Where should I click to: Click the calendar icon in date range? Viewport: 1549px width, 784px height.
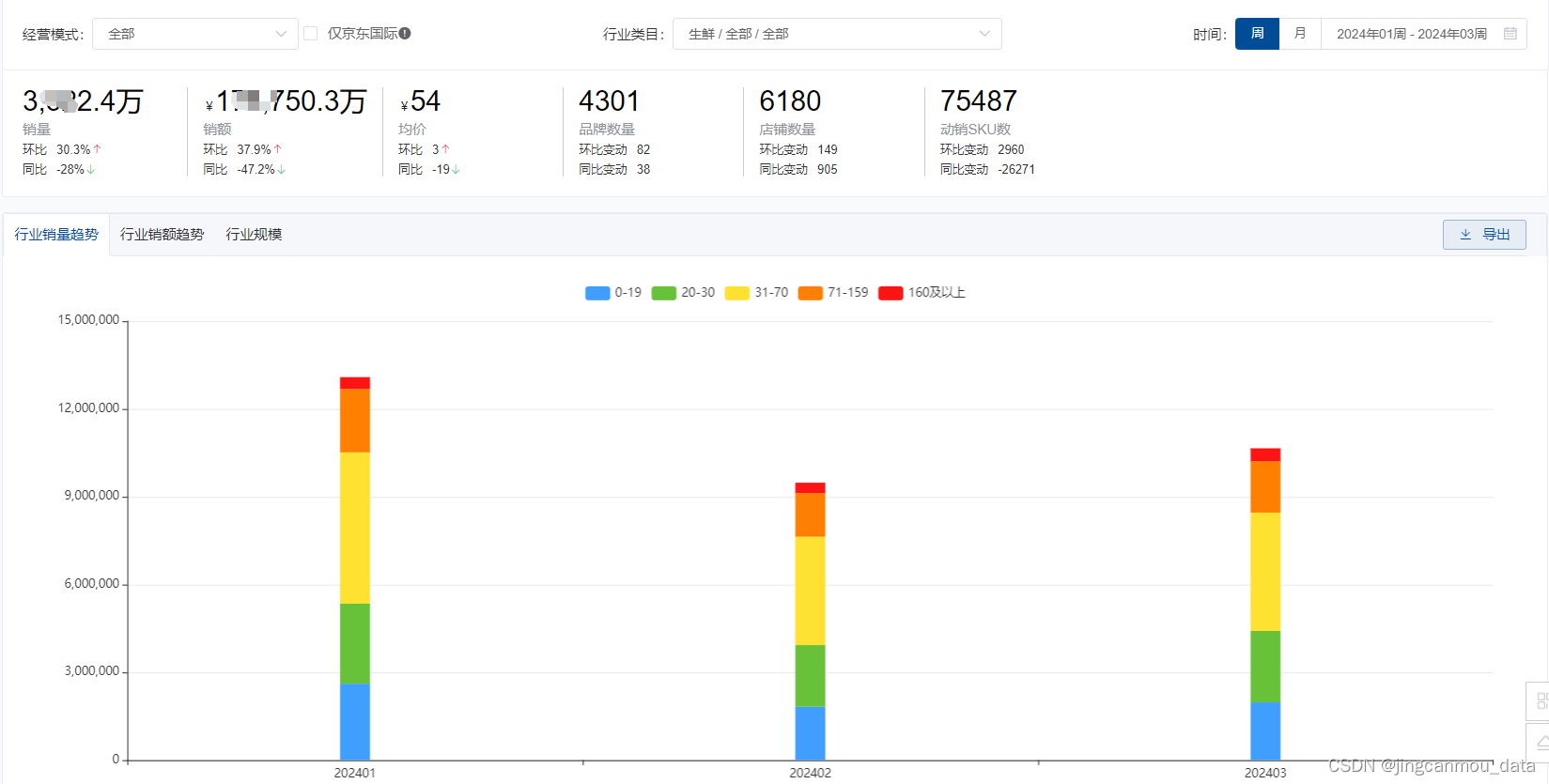pos(1510,34)
